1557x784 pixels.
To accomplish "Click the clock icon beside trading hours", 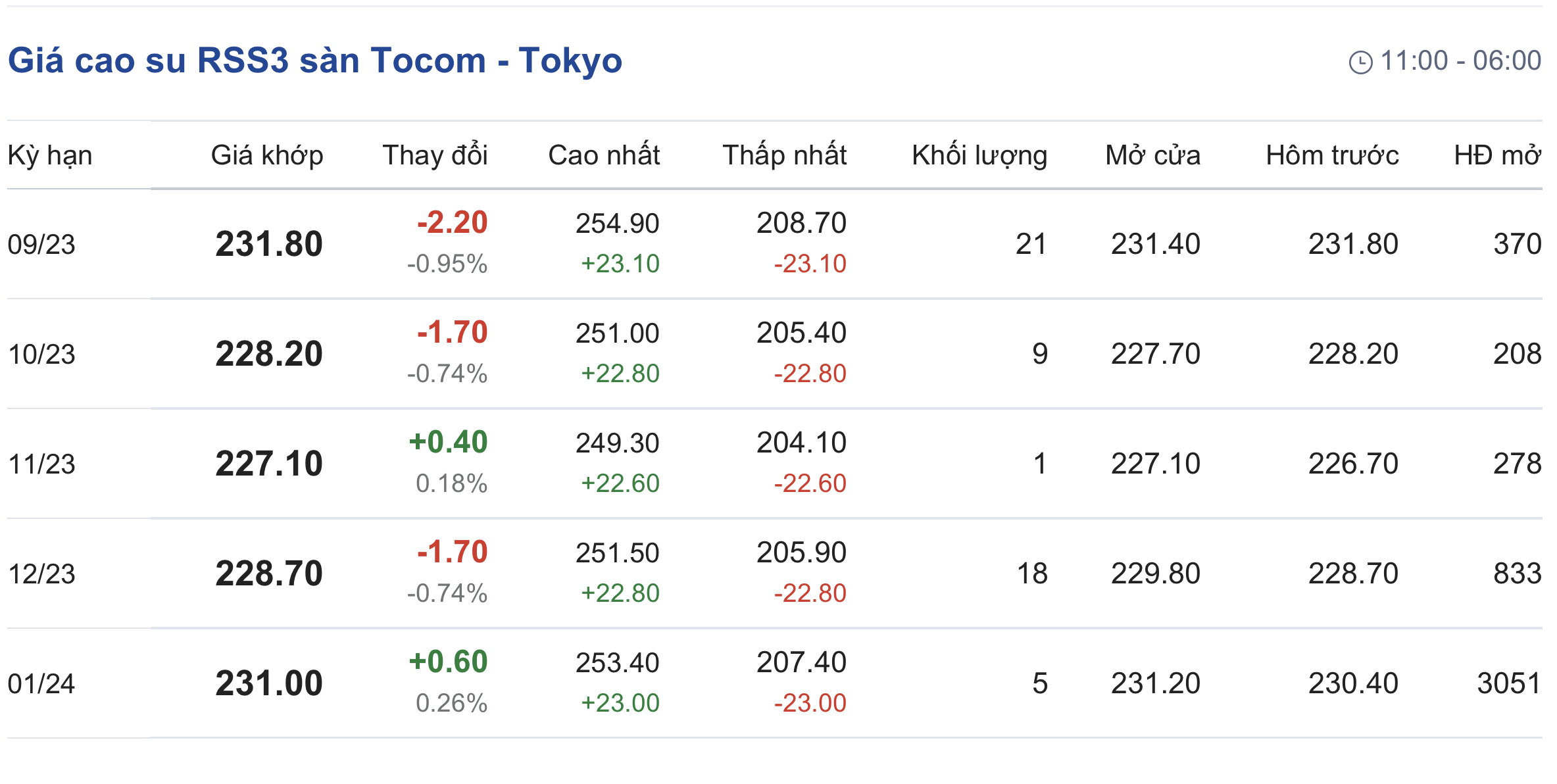I will pos(1360,62).
